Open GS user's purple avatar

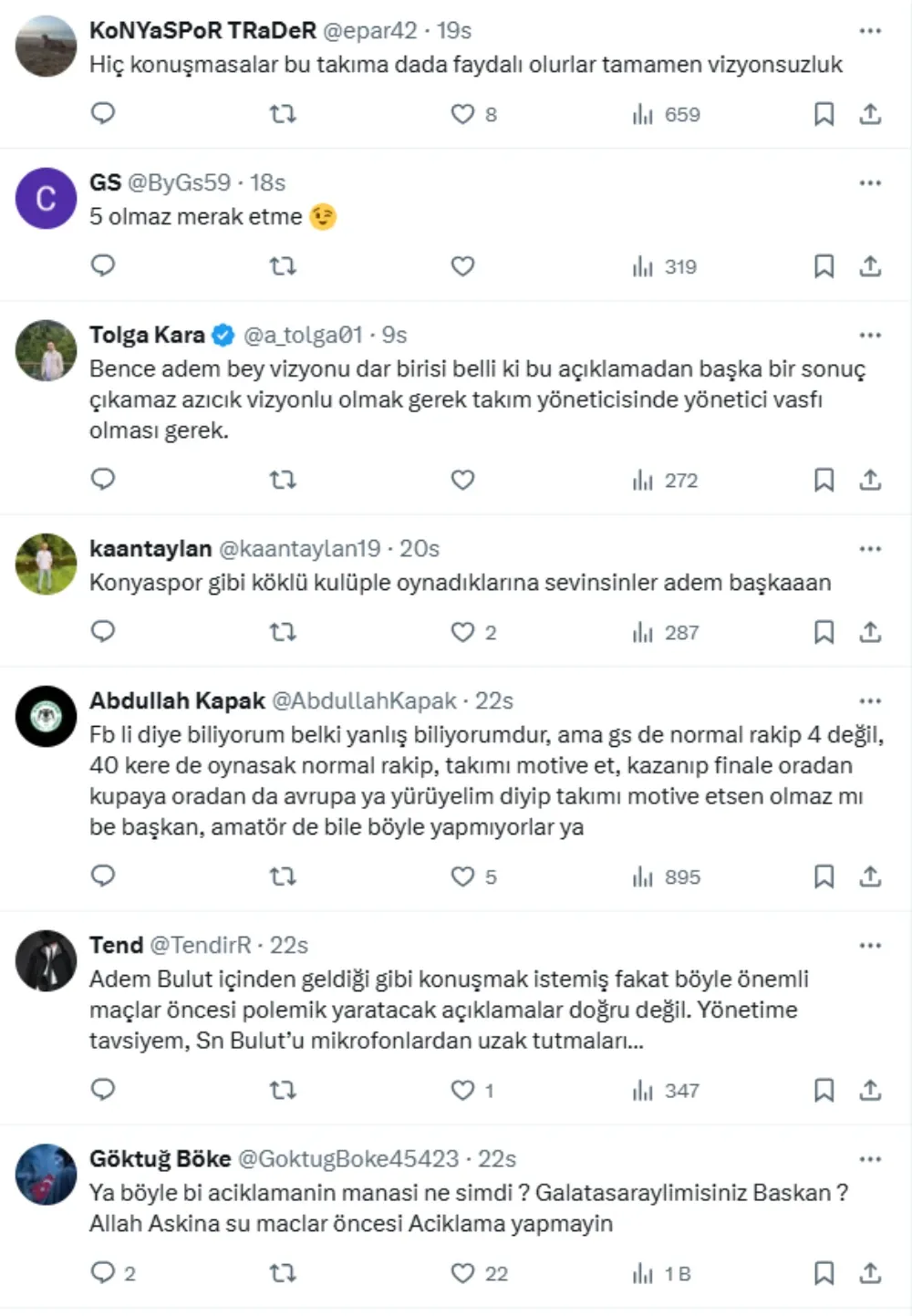coord(47,198)
